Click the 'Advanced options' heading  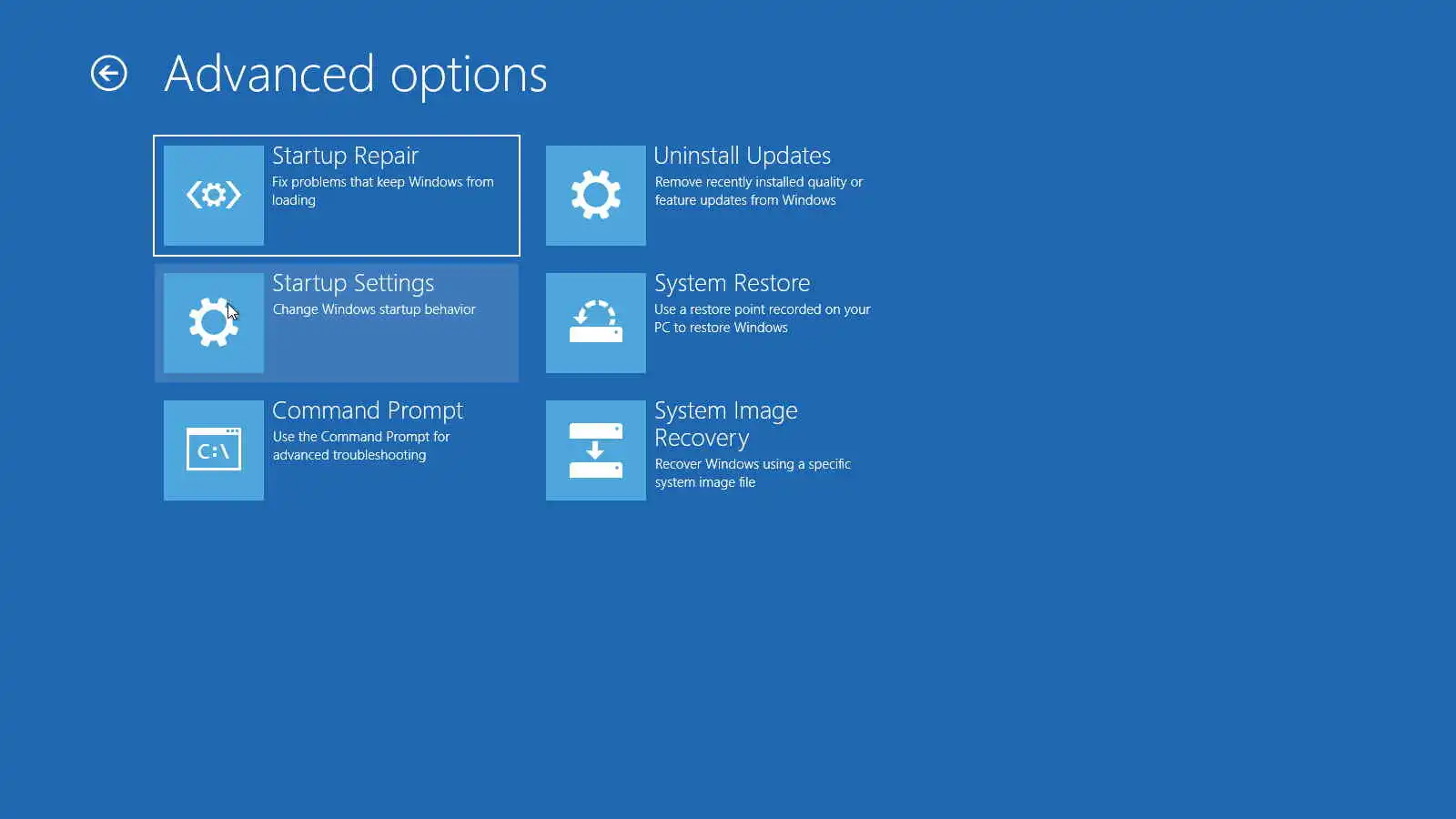tap(356, 75)
